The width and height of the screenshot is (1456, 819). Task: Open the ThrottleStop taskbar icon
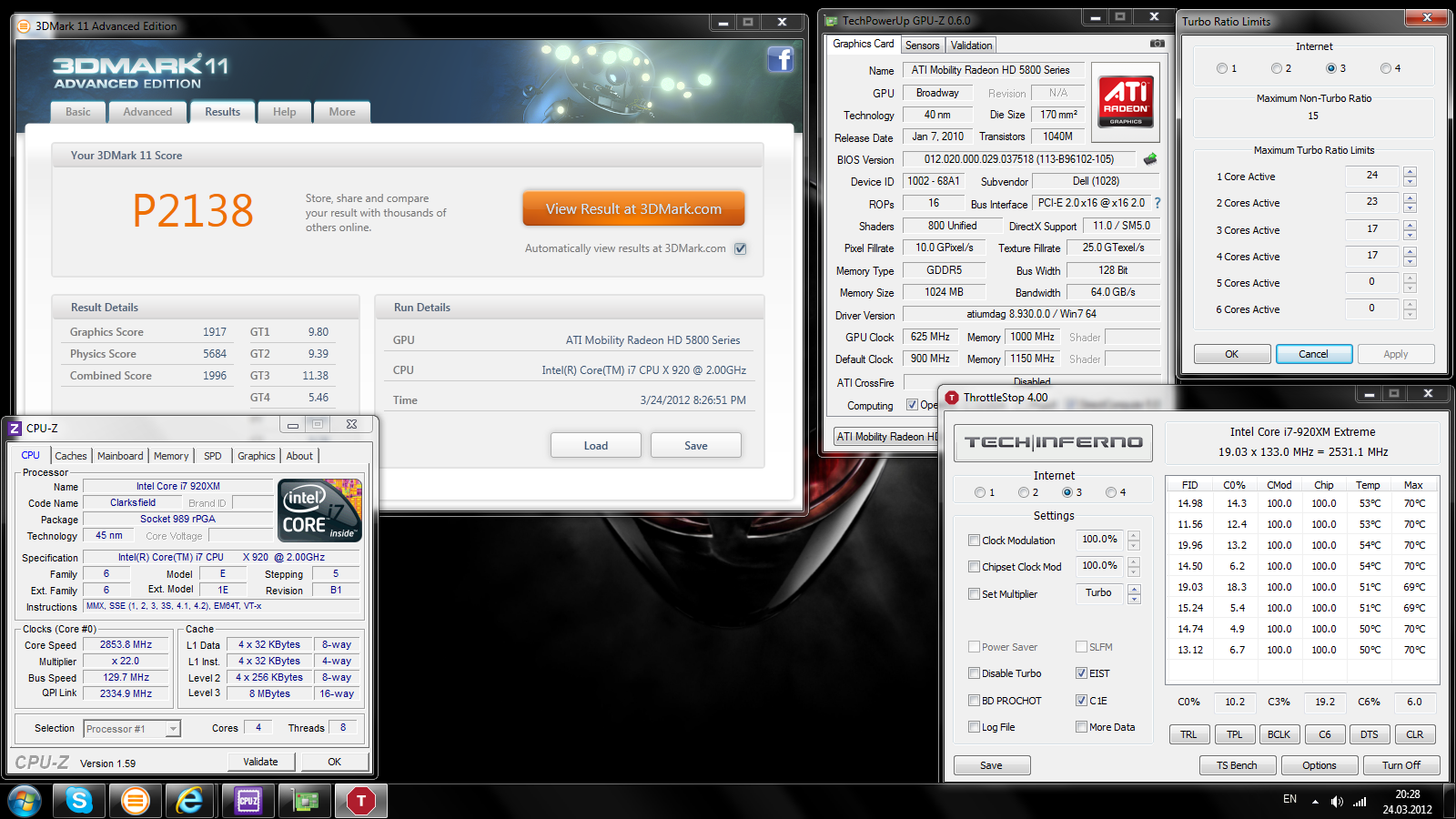(361, 801)
